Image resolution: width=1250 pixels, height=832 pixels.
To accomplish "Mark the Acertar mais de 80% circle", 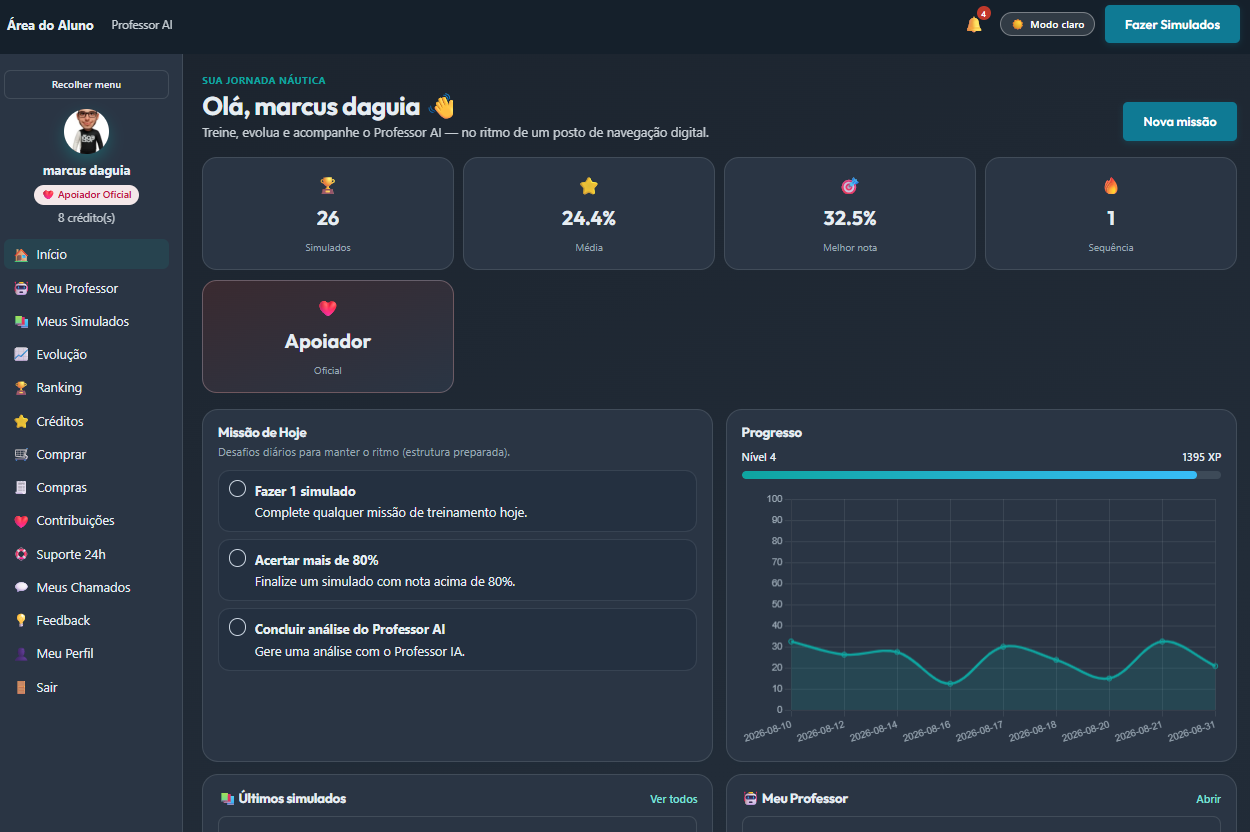I will tap(237, 558).
